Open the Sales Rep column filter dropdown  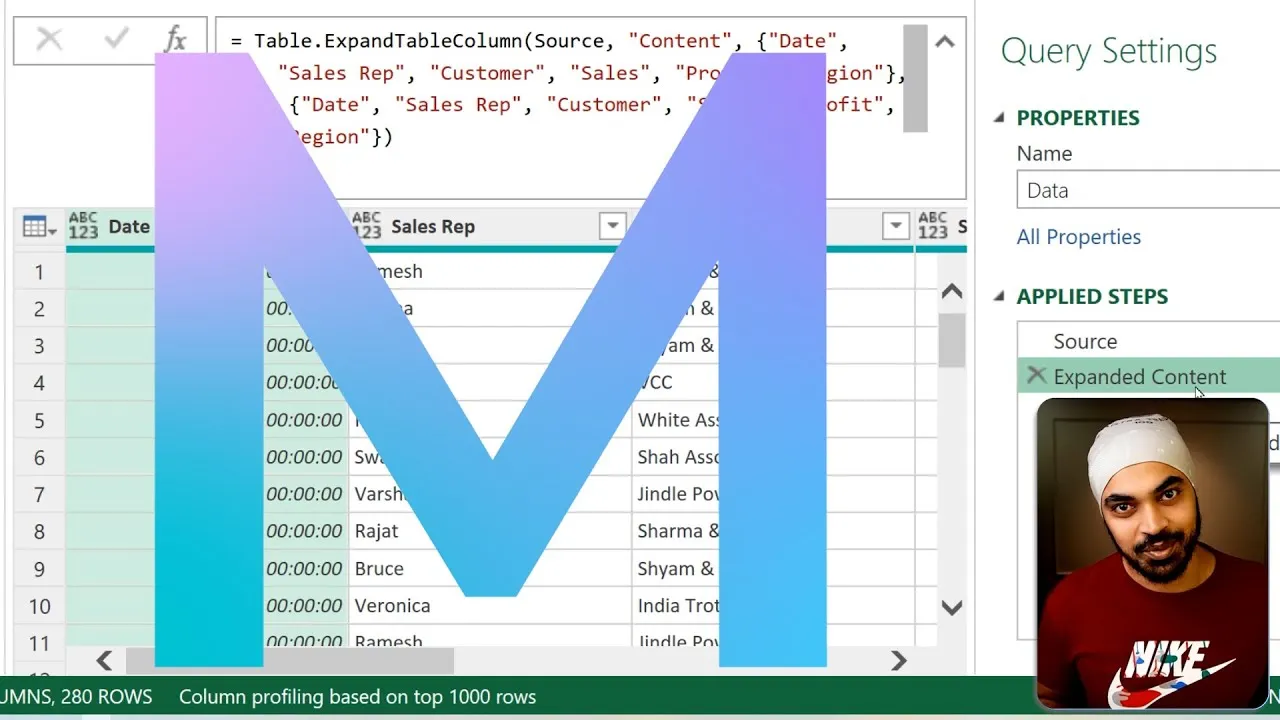click(612, 226)
